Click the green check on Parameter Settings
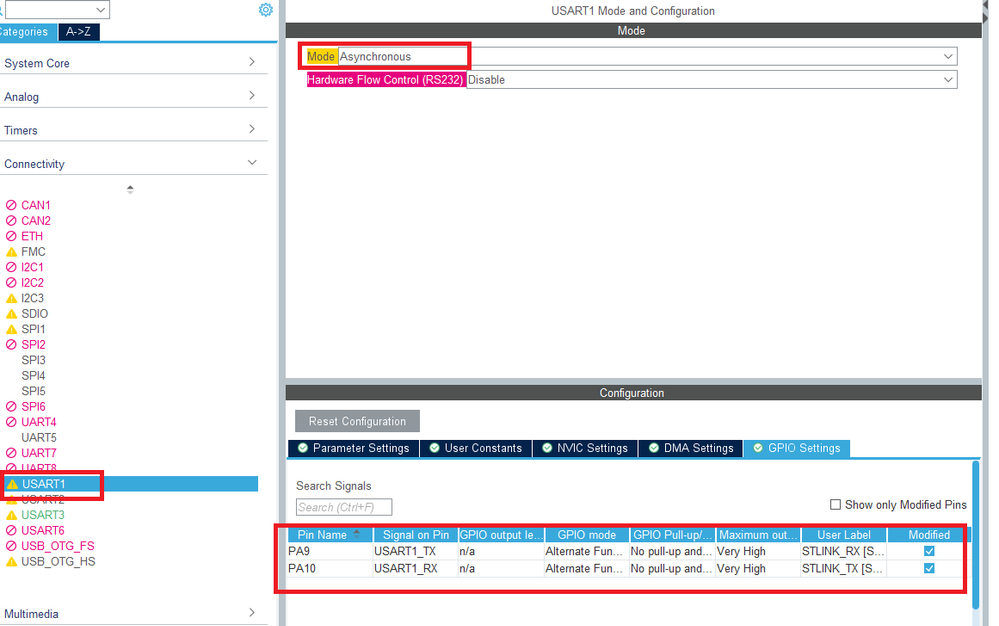The width and height of the screenshot is (999, 626). (x=303, y=448)
